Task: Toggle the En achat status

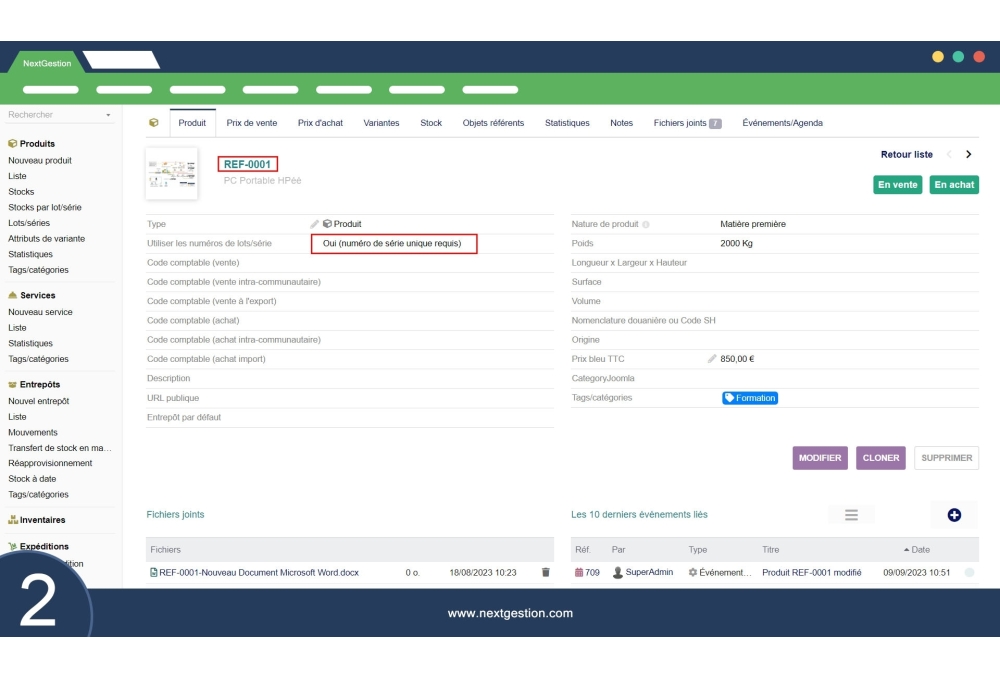Action: click(954, 185)
